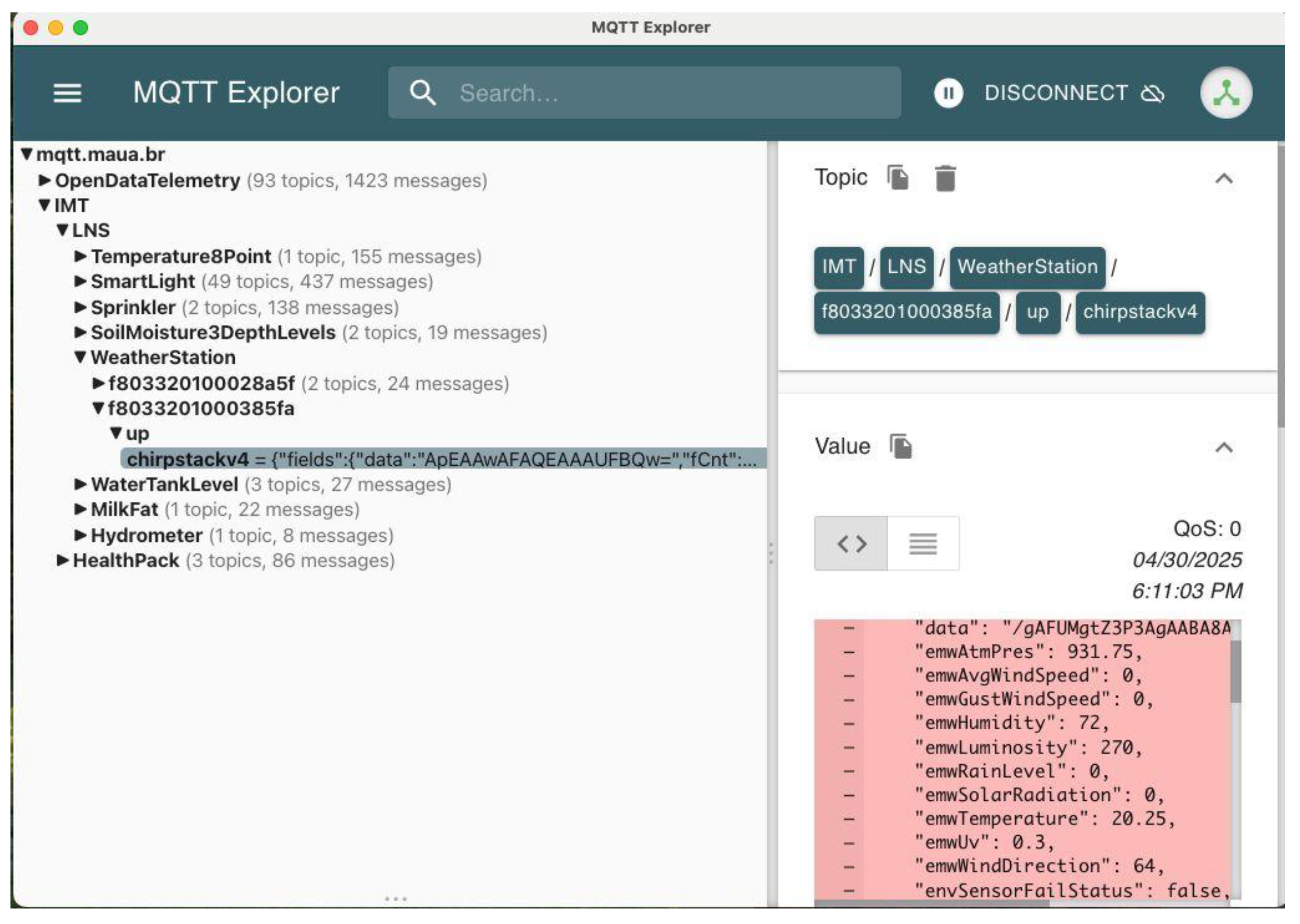Collapse the Value panel
This screenshot has width=1300, height=924.
point(1224,448)
